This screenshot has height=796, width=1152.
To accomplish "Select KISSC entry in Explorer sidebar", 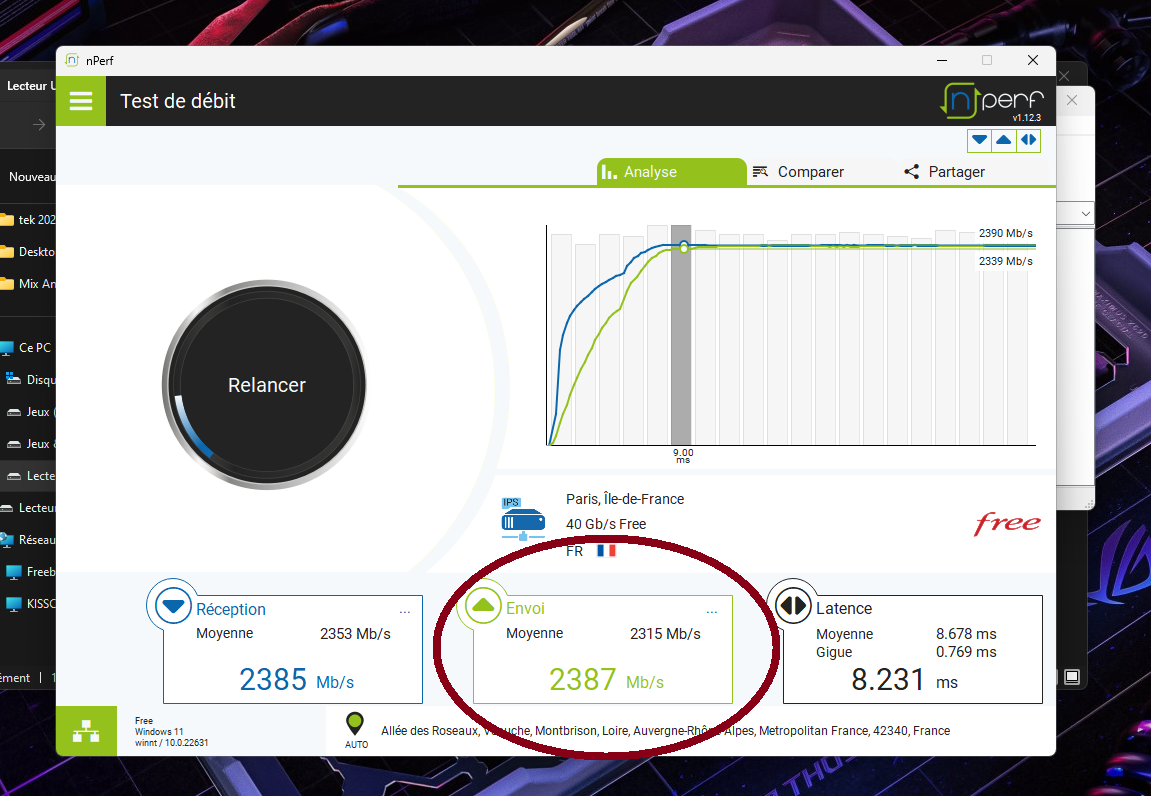I will [30, 603].
